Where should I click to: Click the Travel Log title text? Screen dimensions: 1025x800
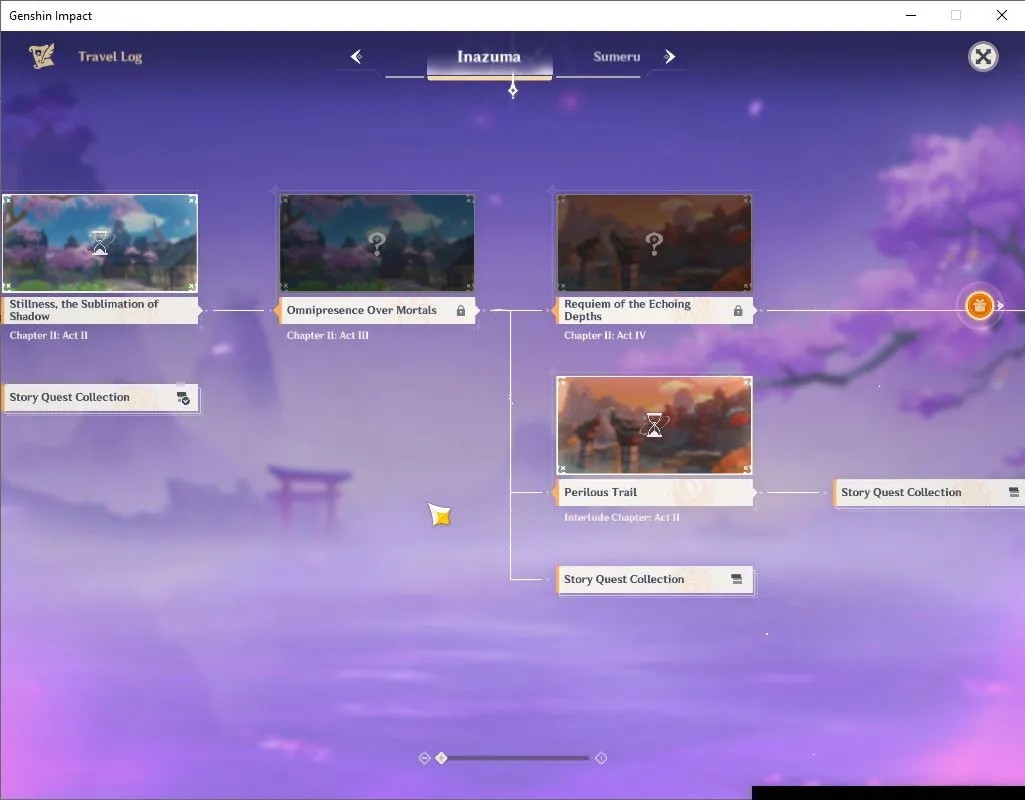click(x=110, y=57)
